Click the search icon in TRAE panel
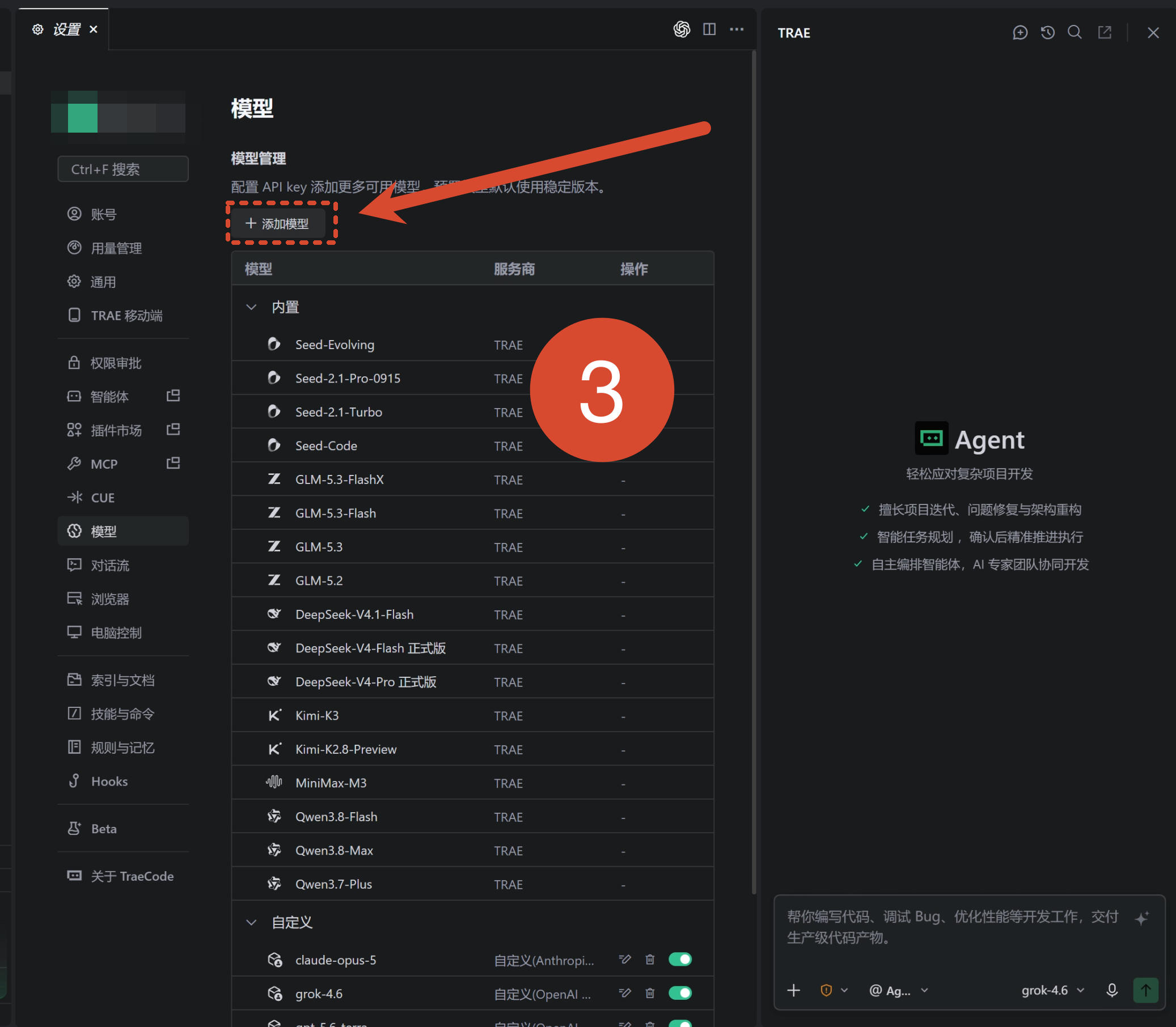 [1075, 33]
